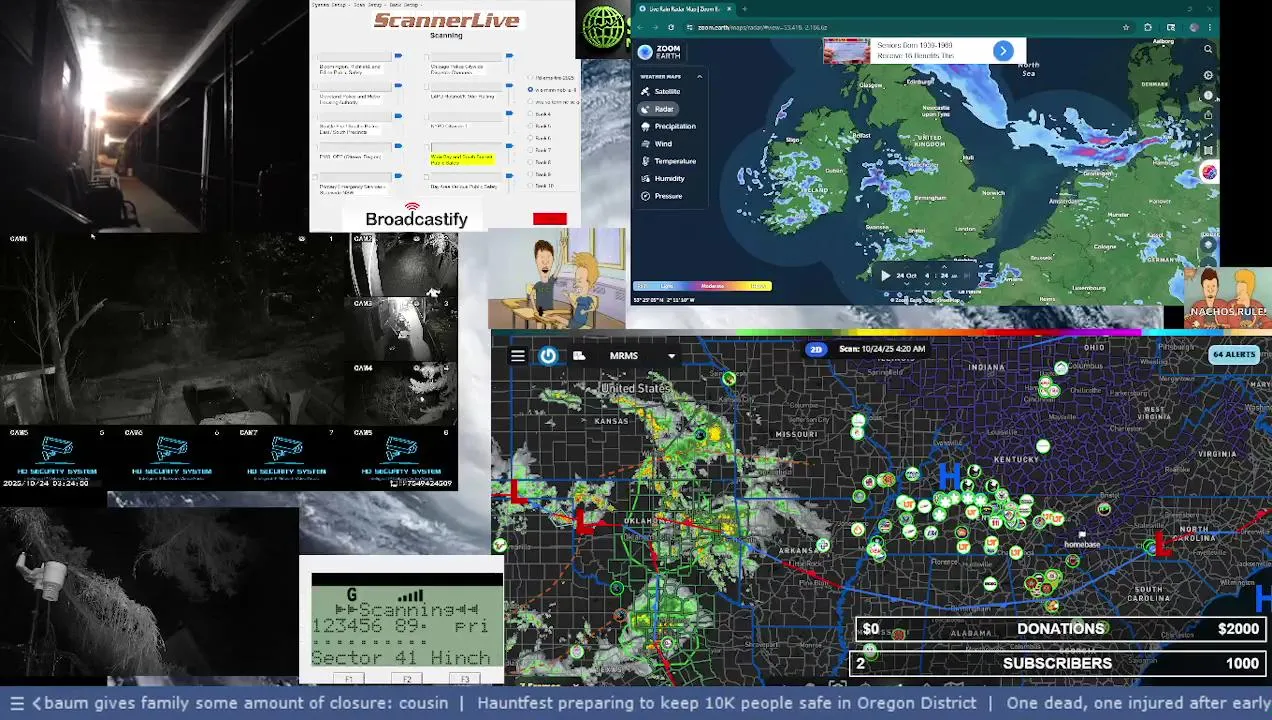The image size is (1272, 720).
Task: Click red button in ScannerLive window
Action: coord(550,219)
